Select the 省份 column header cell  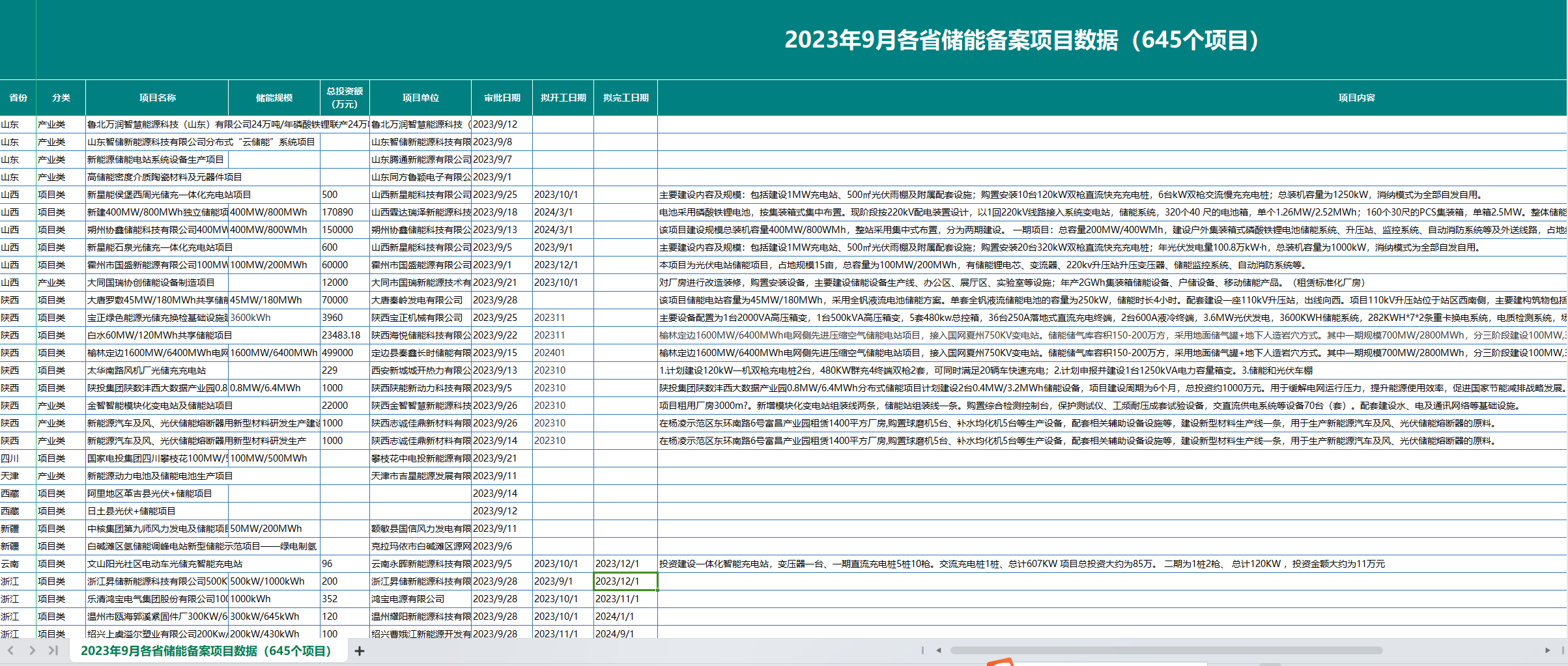coord(18,98)
